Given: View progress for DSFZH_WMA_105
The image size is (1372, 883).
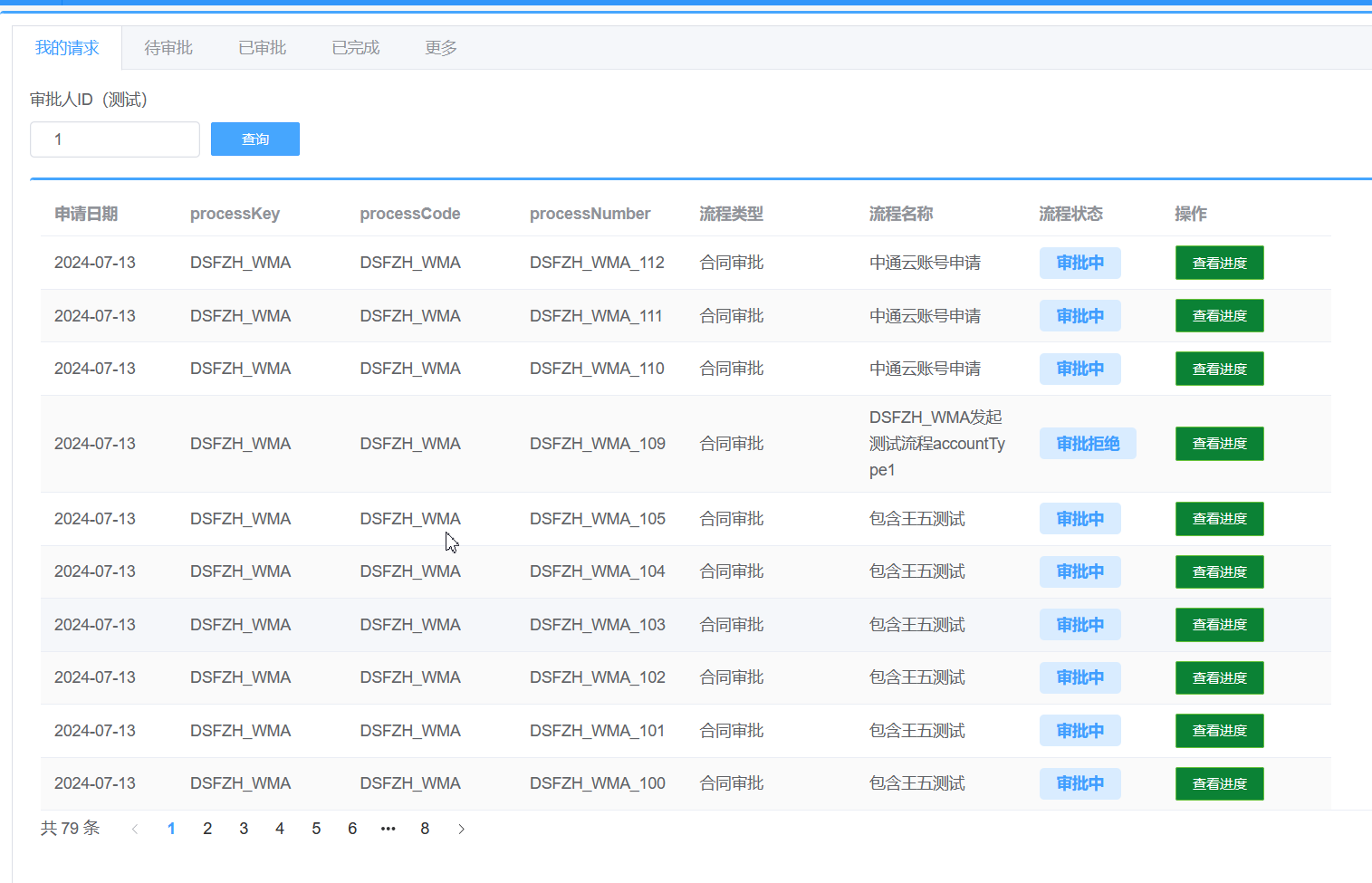Looking at the screenshot, I should point(1219,519).
